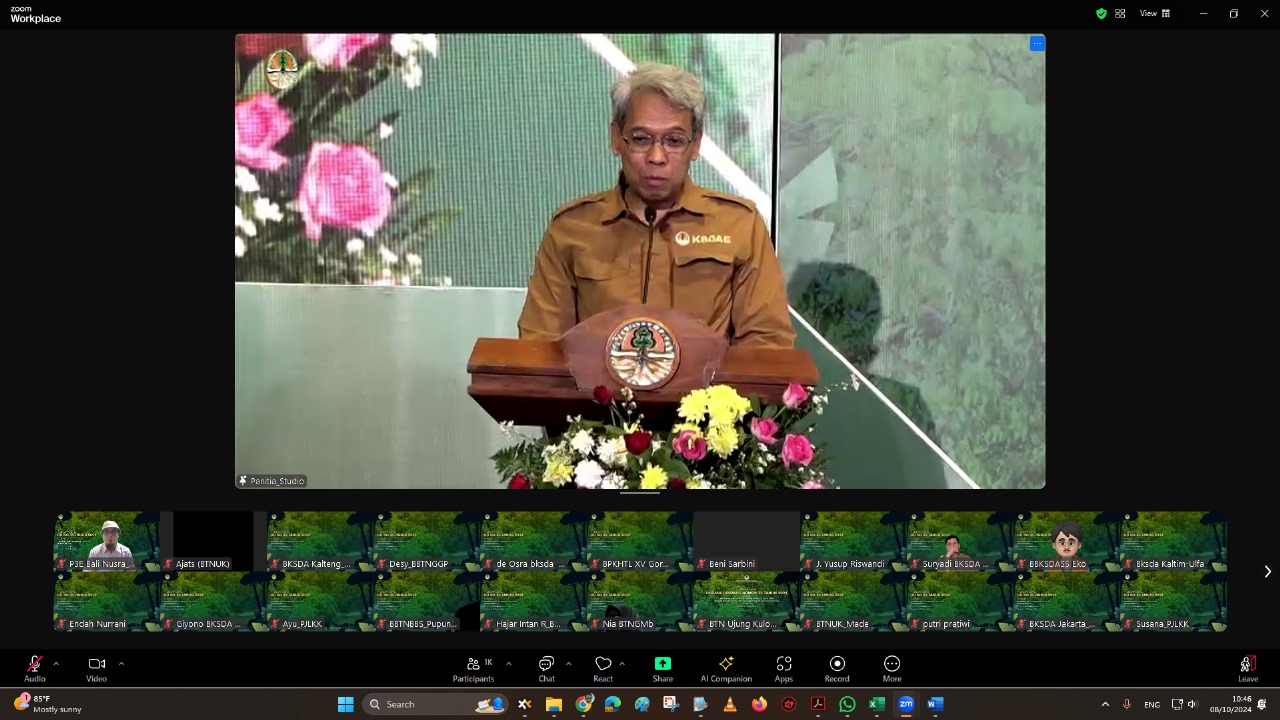Show next page of participant thumbnails

[x=1267, y=571]
